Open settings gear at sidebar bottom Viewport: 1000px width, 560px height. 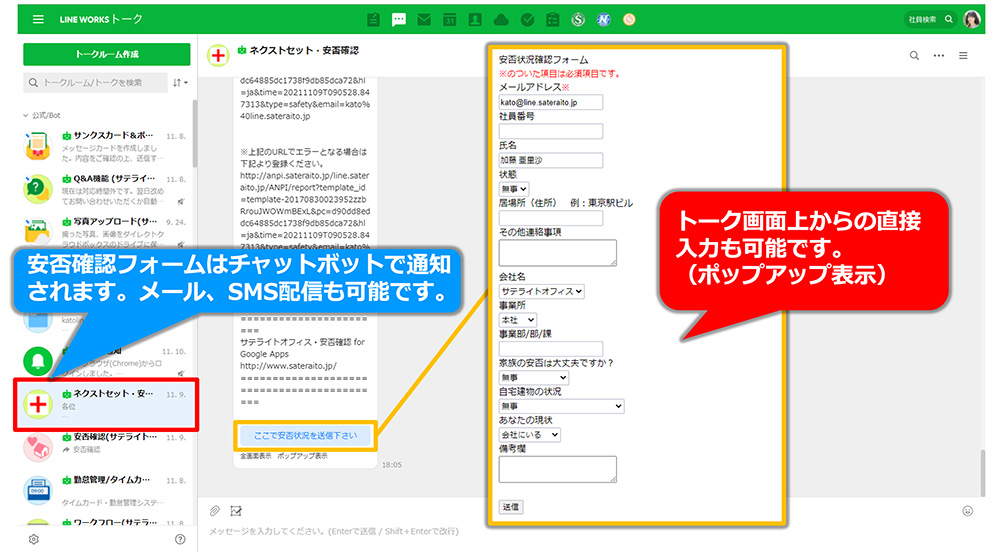pyautogui.click(x=34, y=540)
